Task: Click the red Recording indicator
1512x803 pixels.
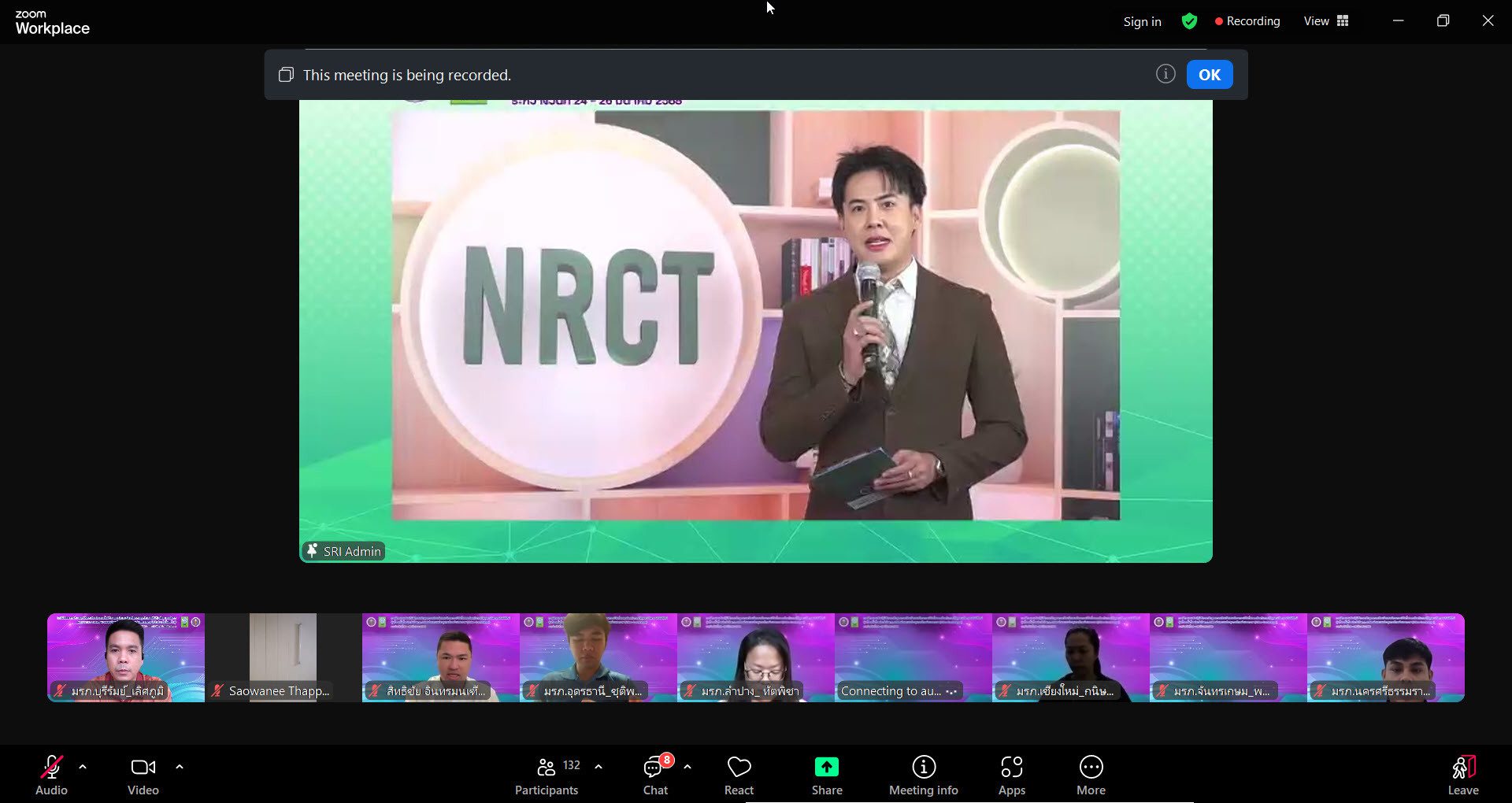Action: (x=1247, y=21)
